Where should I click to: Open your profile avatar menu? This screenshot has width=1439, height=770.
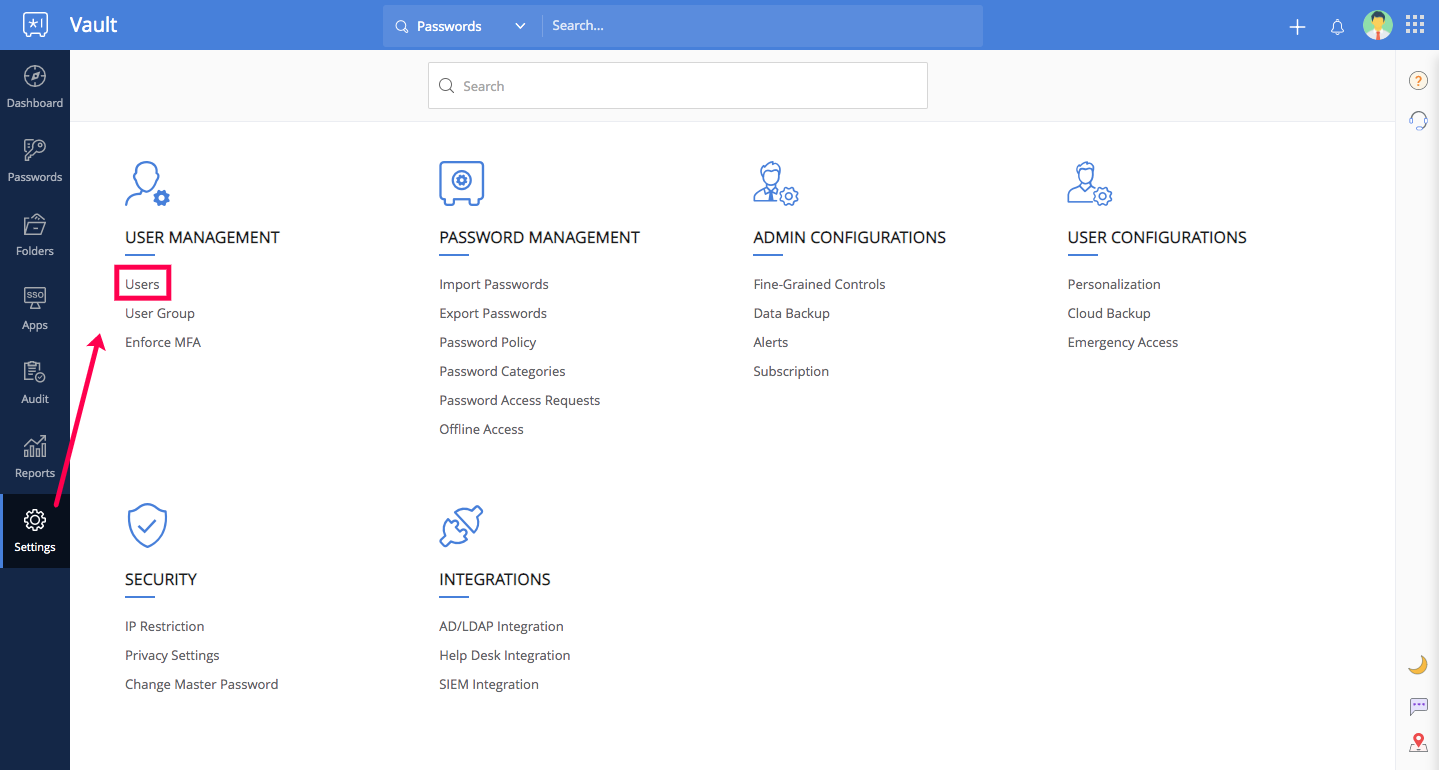pyautogui.click(x=1377, y=25)
